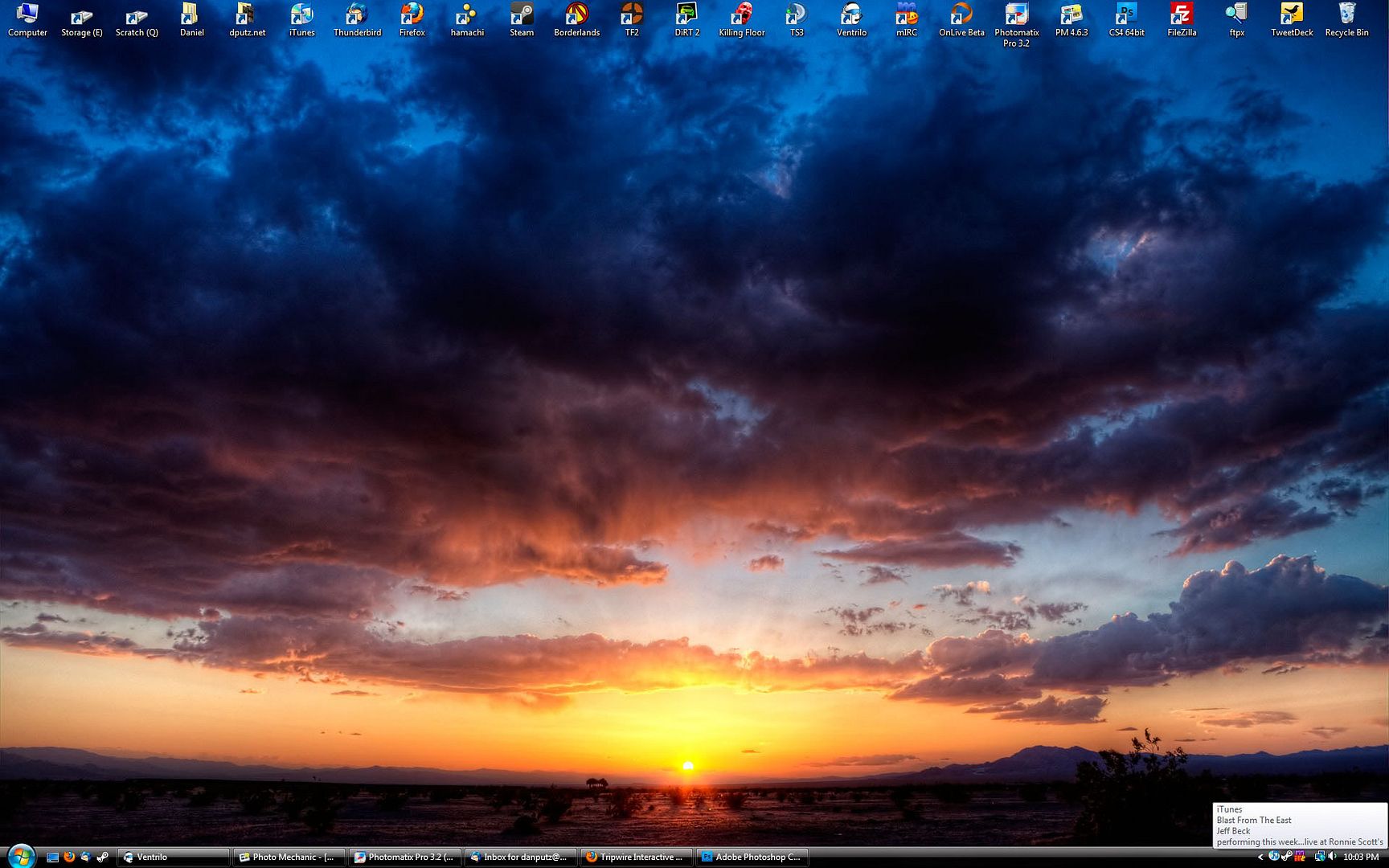Open the Thunderbird desktop icon
This screenshot has height=868, width=1389.
coord(357,16)
